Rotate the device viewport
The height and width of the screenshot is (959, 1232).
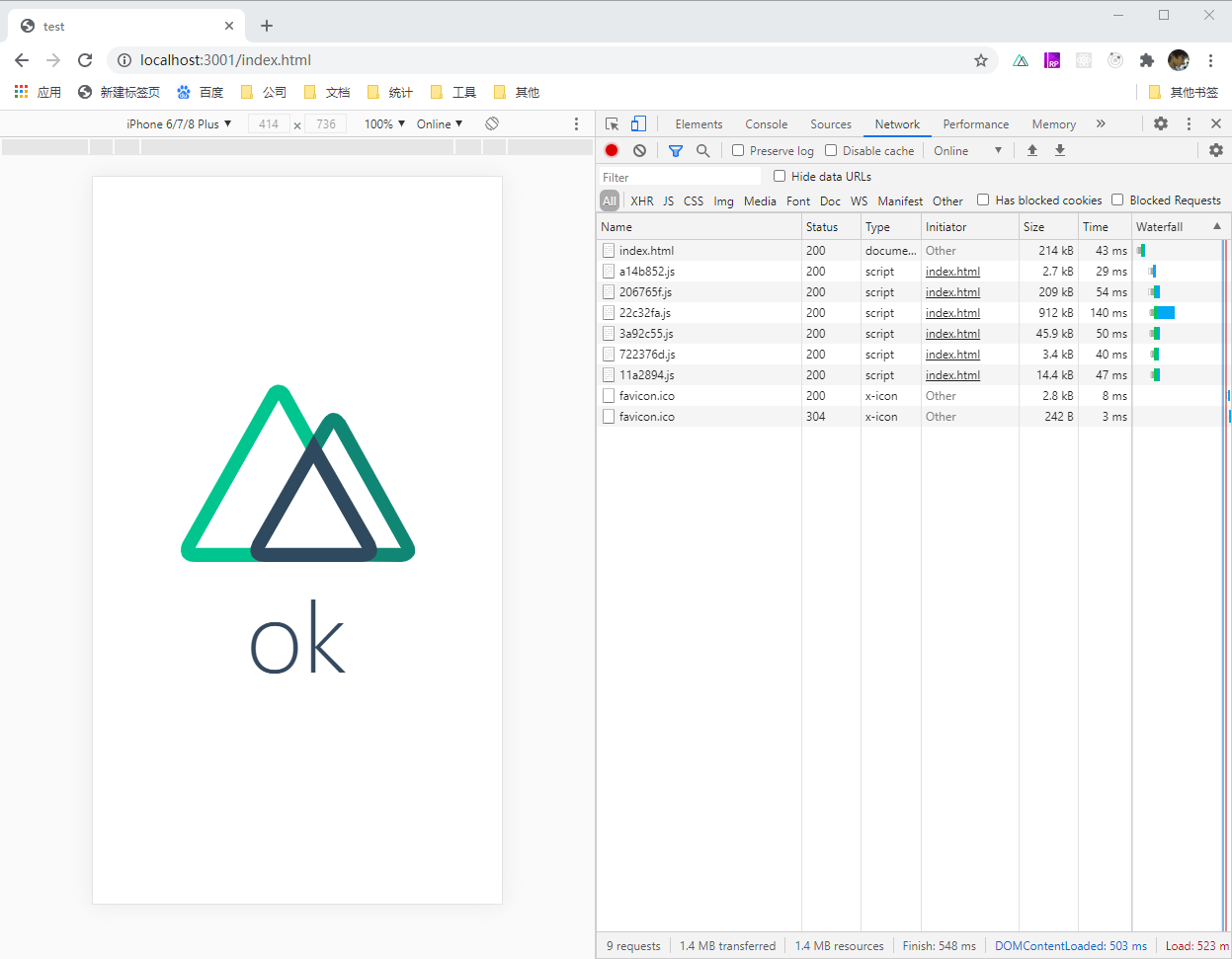click(492, 123)
